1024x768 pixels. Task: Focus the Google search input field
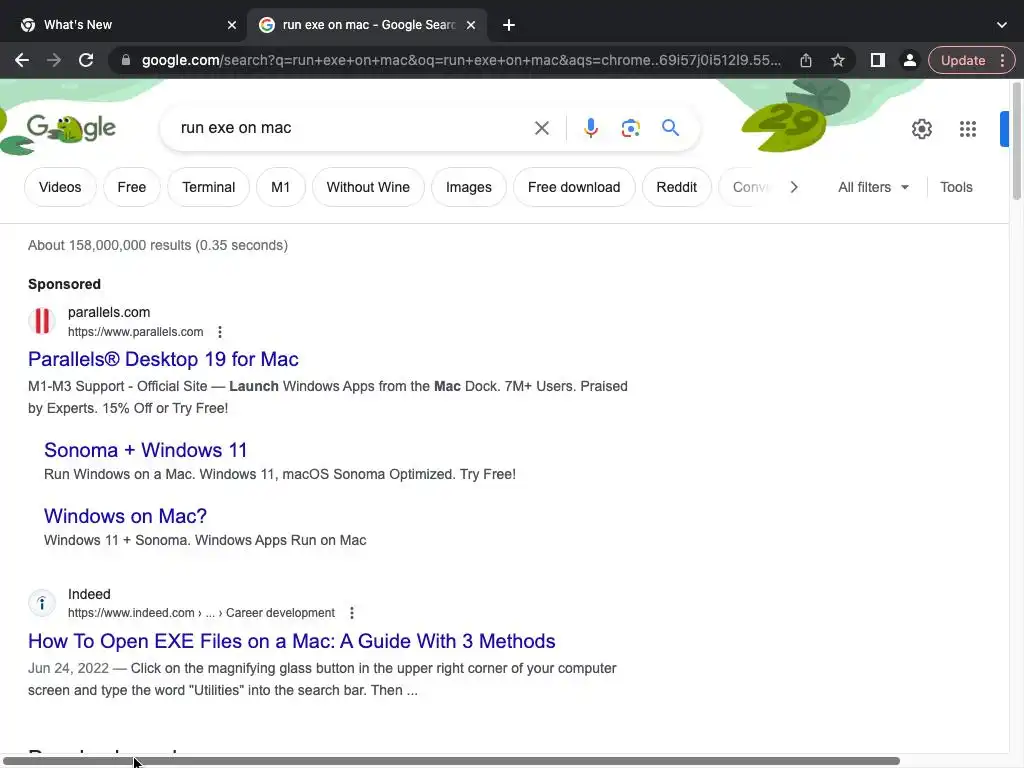[353, 128]
